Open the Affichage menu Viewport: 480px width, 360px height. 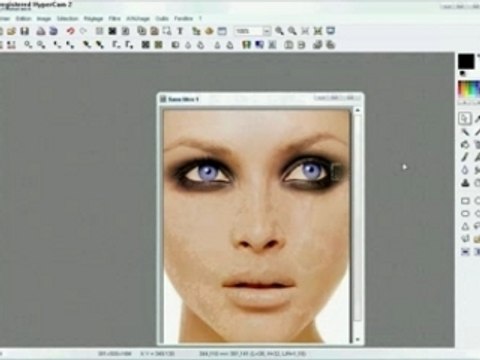tap(138, 19)
